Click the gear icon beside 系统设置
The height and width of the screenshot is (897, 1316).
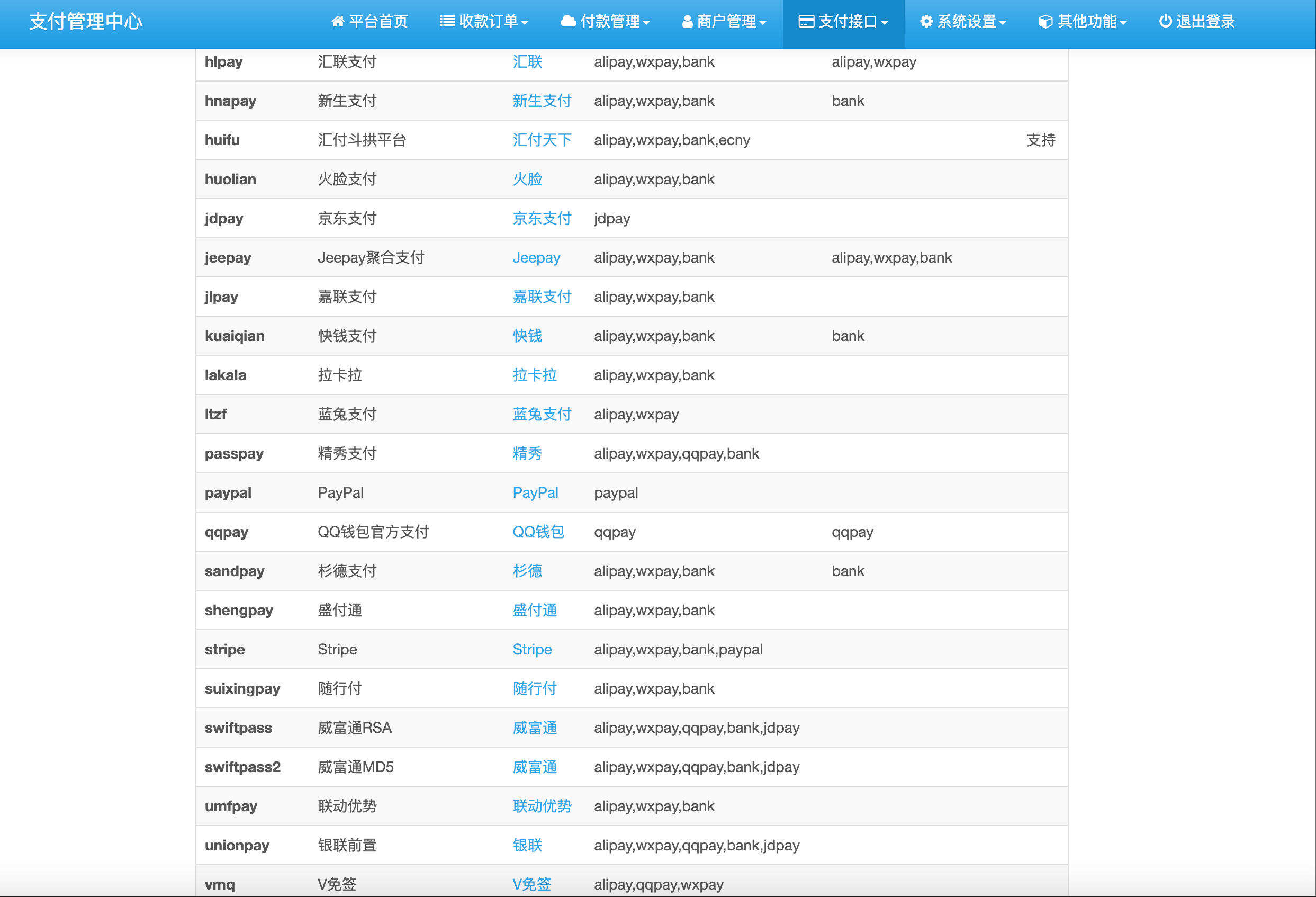point(926,22)
